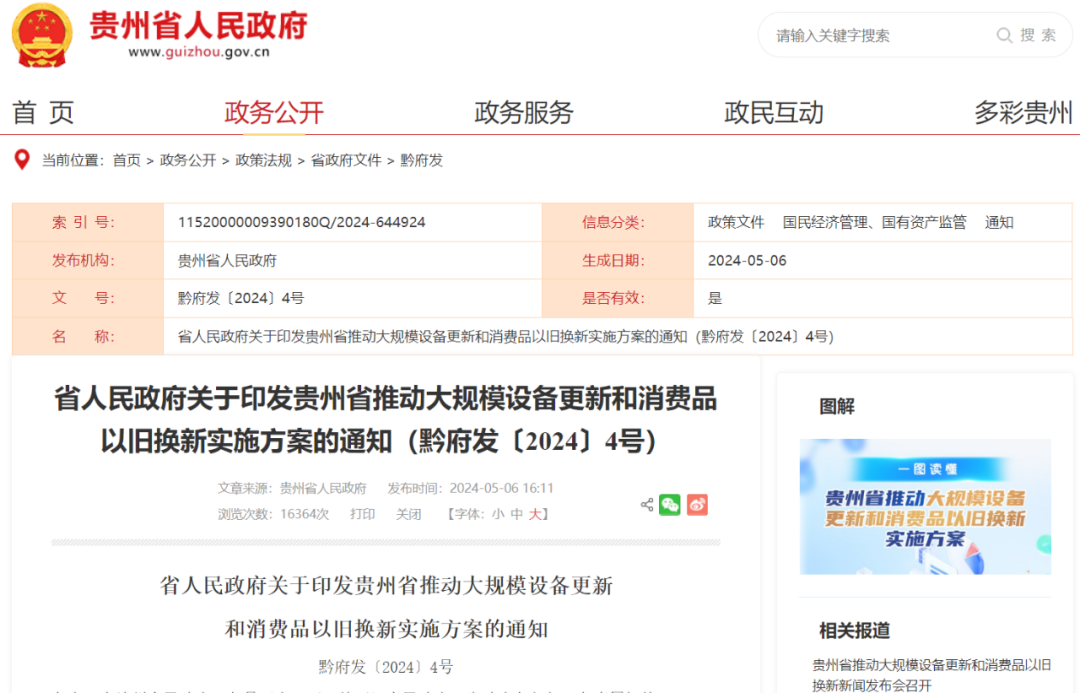Click the 打印 print link
Screen dimensions: 1080x693
362,514
